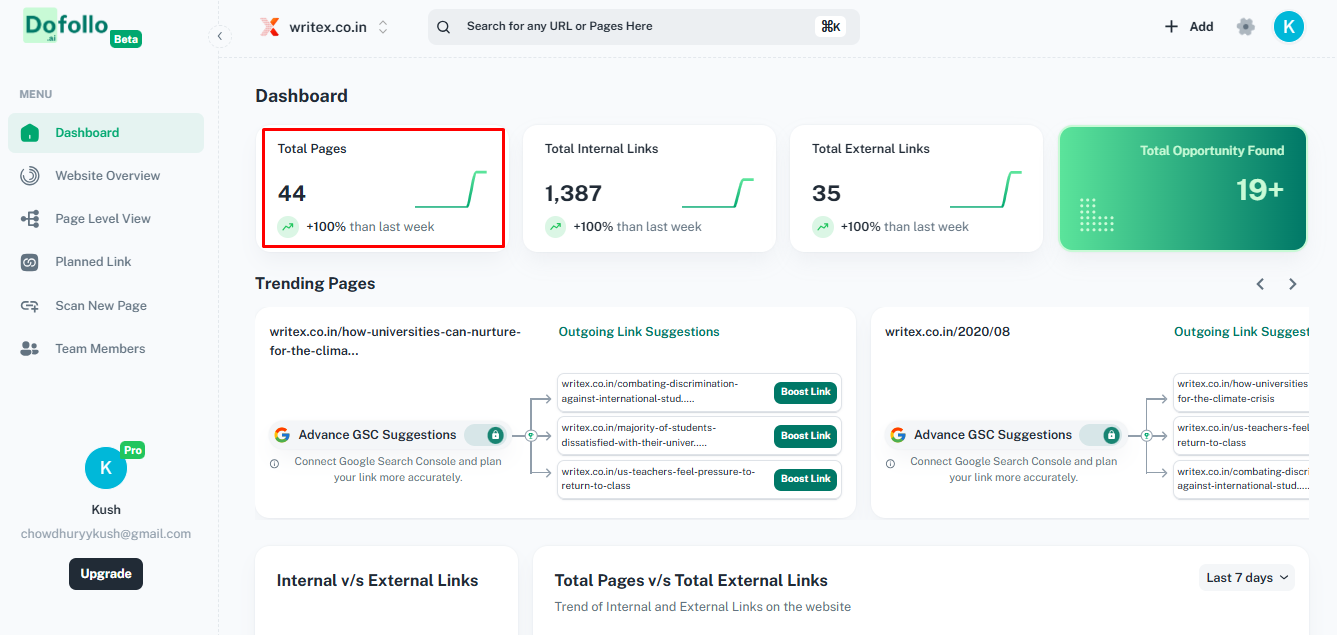Click the Google icon in the 2020/08 card
This screenshot has height=635, width=1337.
[898, 435]
